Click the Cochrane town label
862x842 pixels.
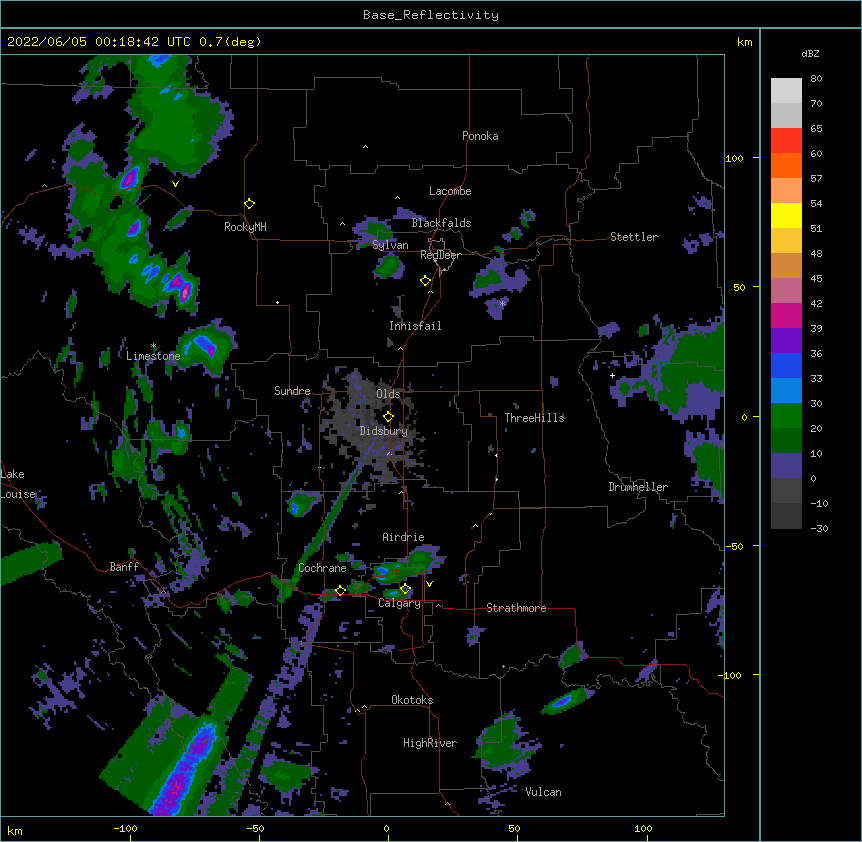pyautogui.click(x=322, y=568)
